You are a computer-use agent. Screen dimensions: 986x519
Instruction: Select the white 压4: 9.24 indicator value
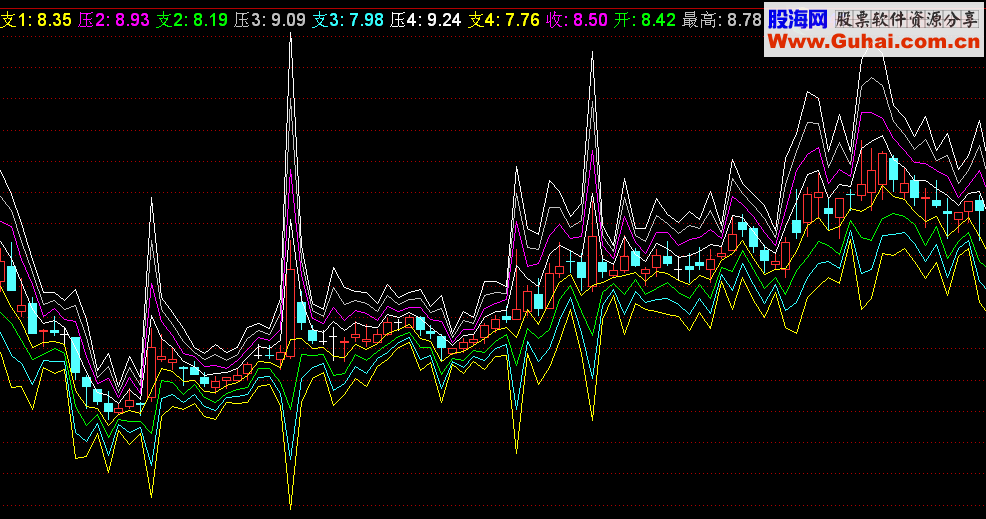pos(426,20)
